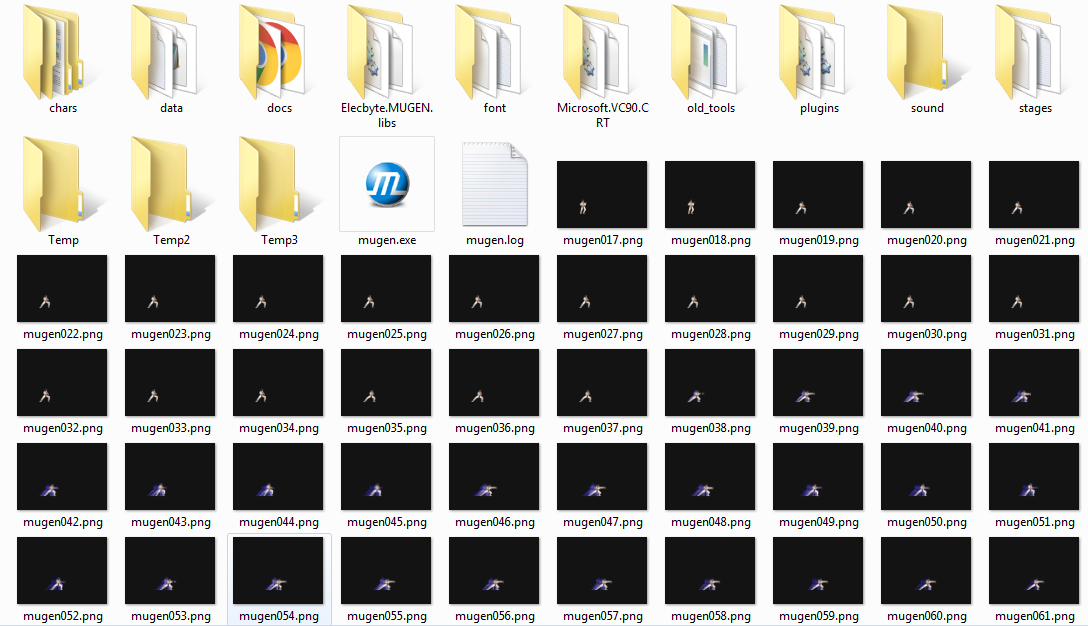Select thumbnail mugen053.png
Viewport: 1088px width, 626px height.
(x=170, y=570)
